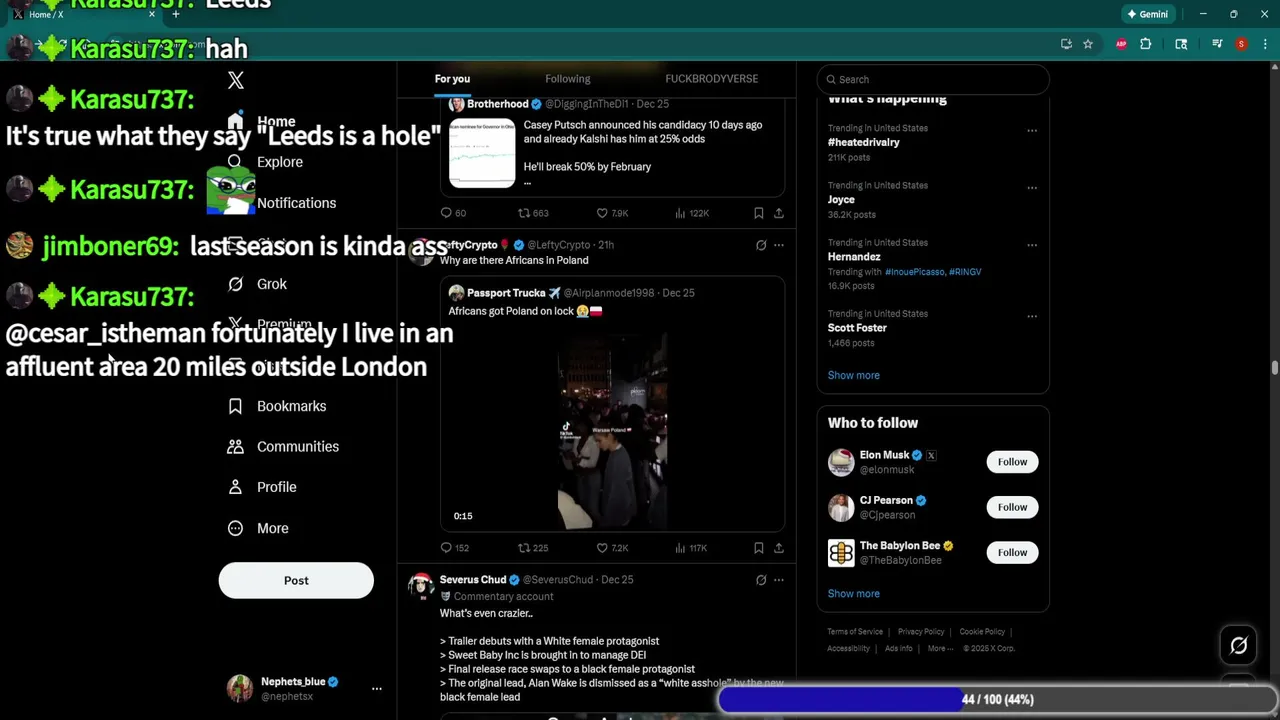Follow The Babylon Bee

(1012, 552)
